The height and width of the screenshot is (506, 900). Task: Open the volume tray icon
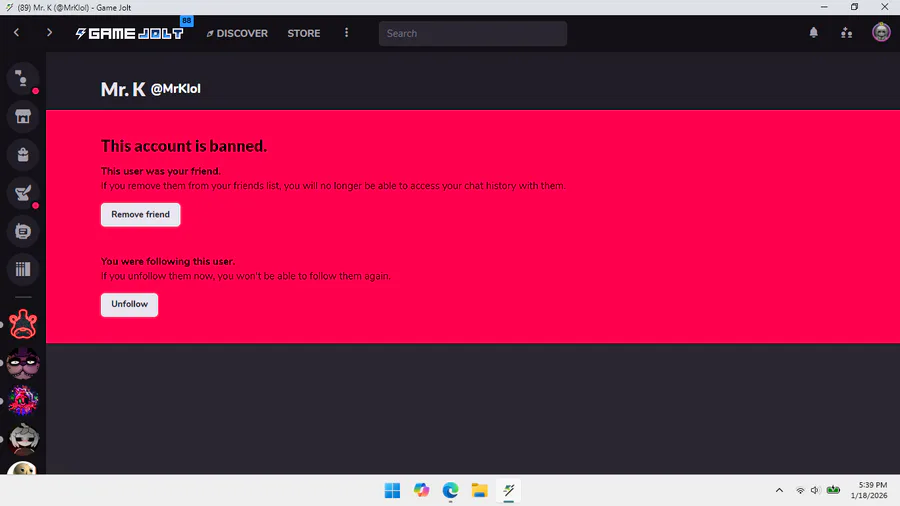815,490
